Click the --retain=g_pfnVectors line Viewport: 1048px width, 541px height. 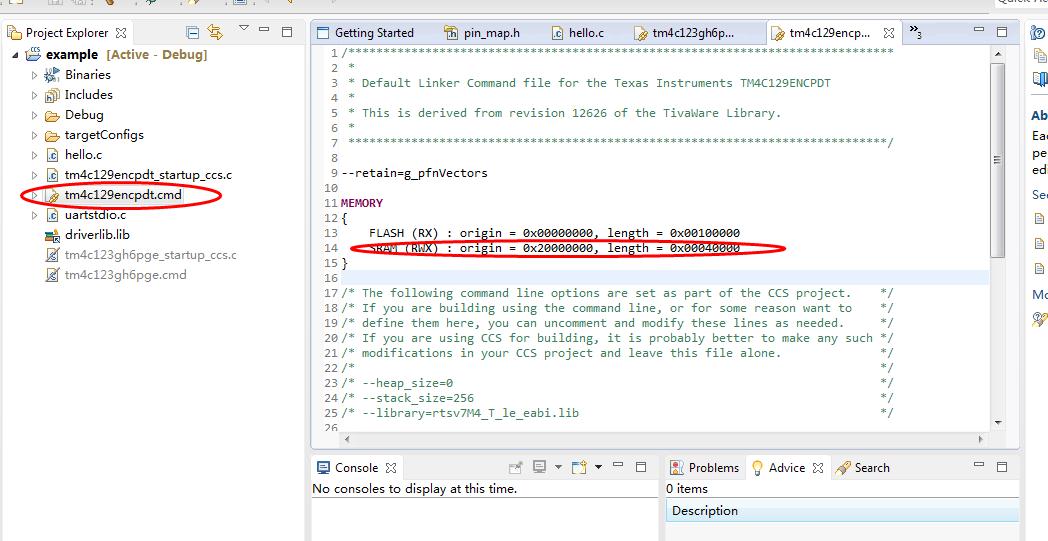[x=414, y=173]
